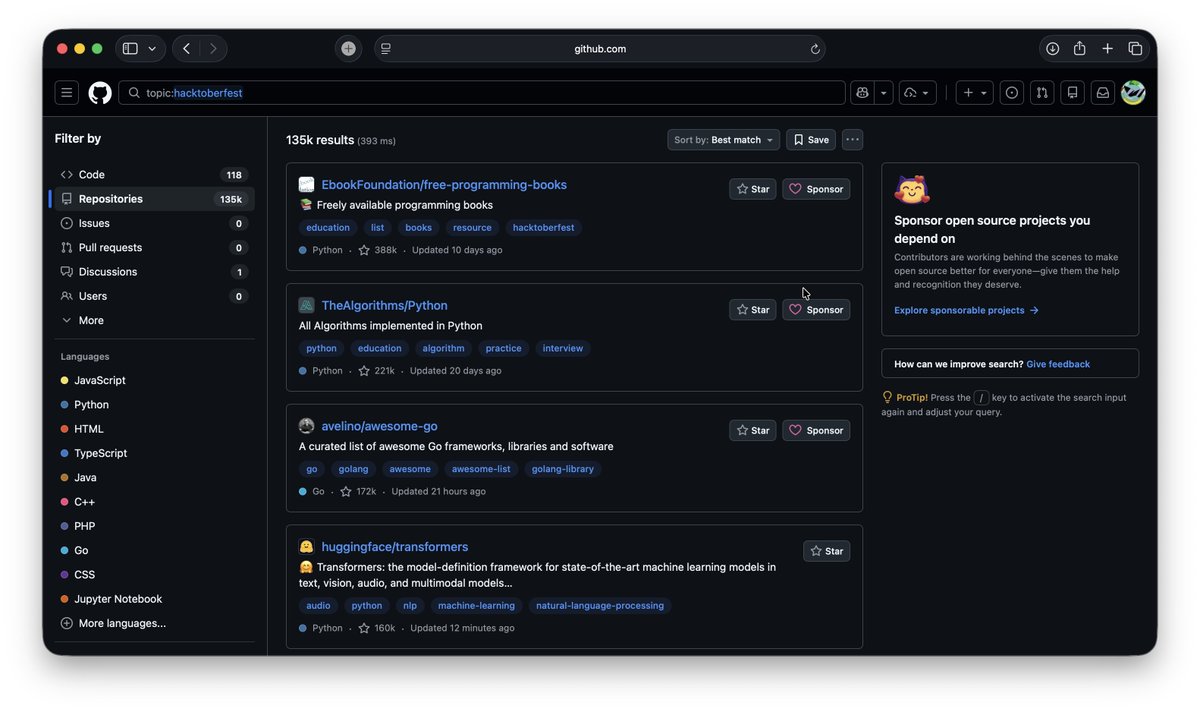Image resolution: width=1200 pixels, height=712 pixels.
Task: Filter results by Issues
Action: coord(152,223)
